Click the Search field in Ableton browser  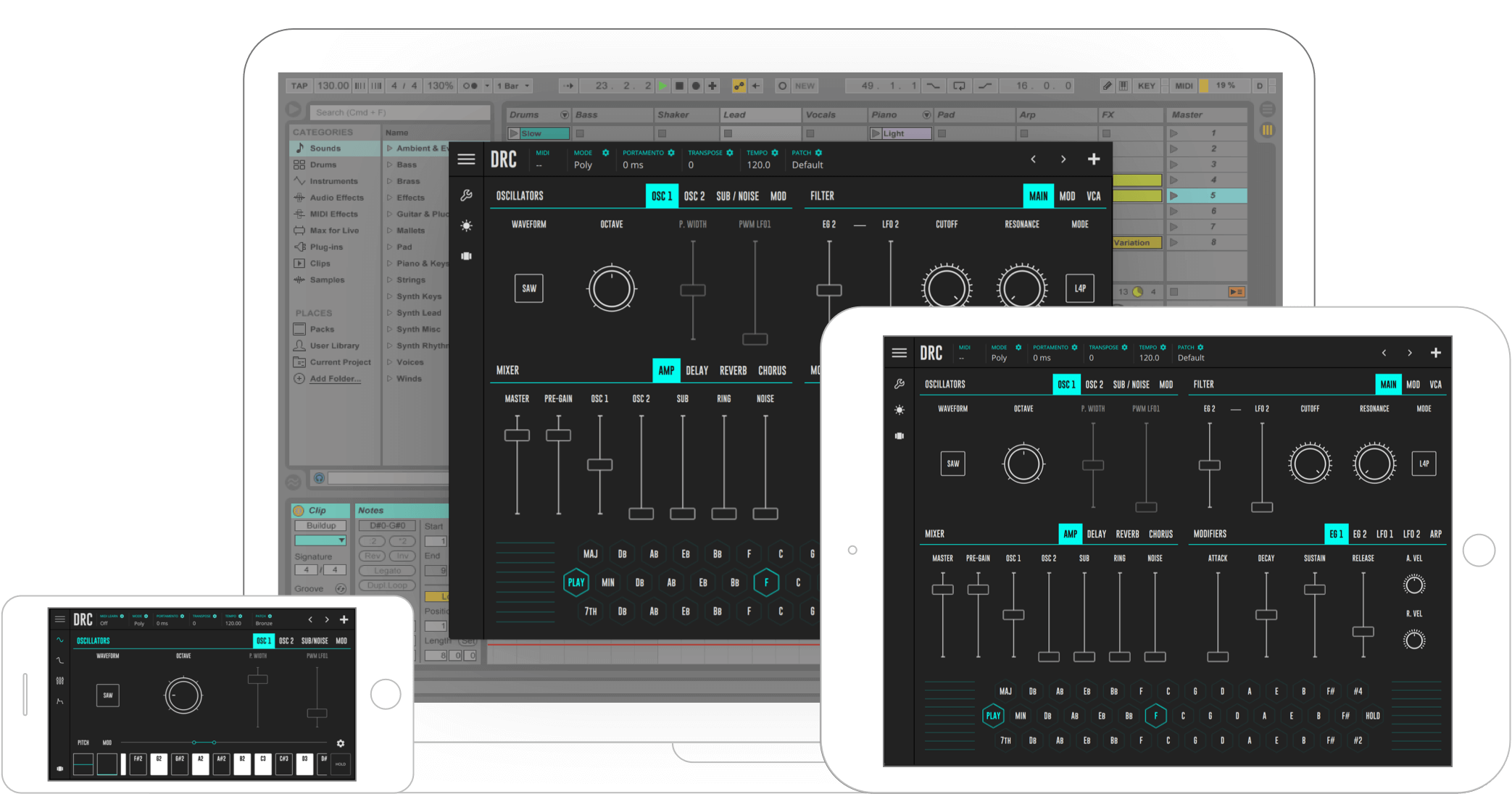click(400, 112)
